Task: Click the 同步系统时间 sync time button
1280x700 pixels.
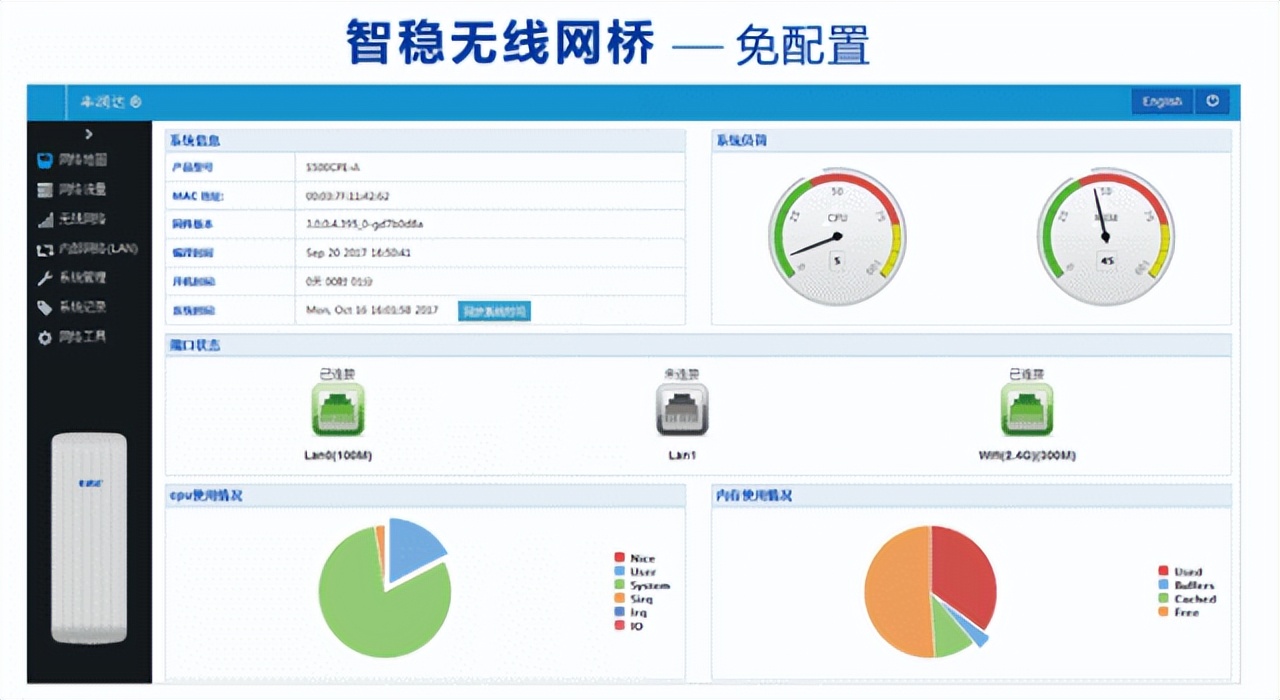Action: (494, 311)
